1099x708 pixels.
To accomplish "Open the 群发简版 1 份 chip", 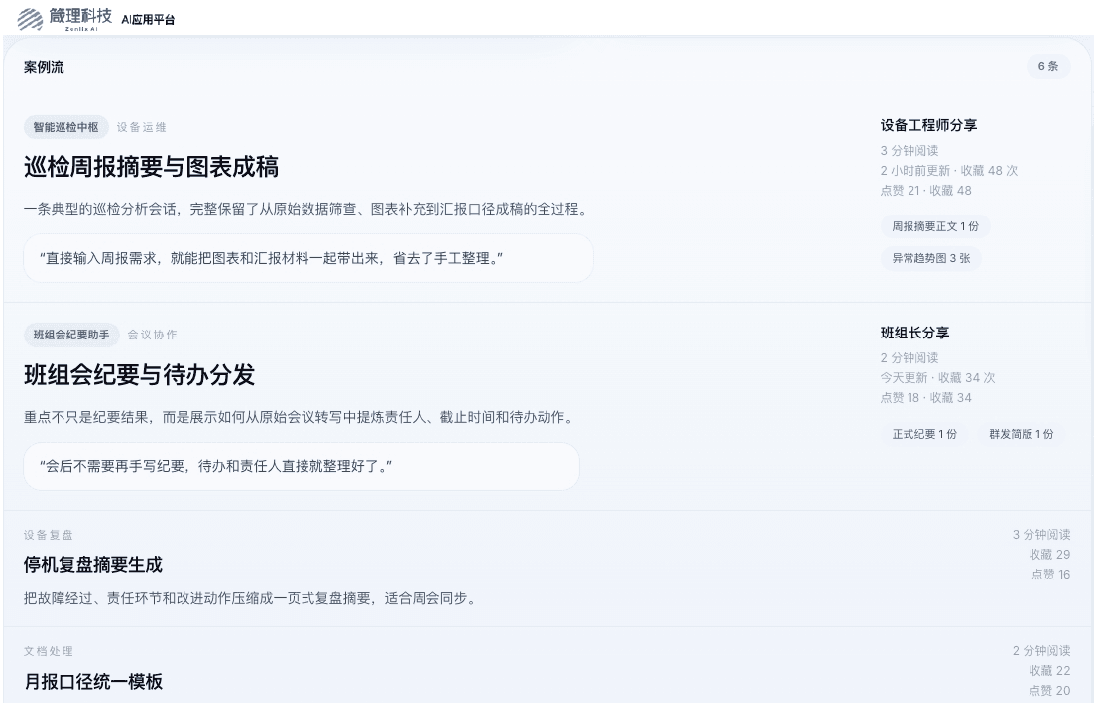I will point(1021,434).
